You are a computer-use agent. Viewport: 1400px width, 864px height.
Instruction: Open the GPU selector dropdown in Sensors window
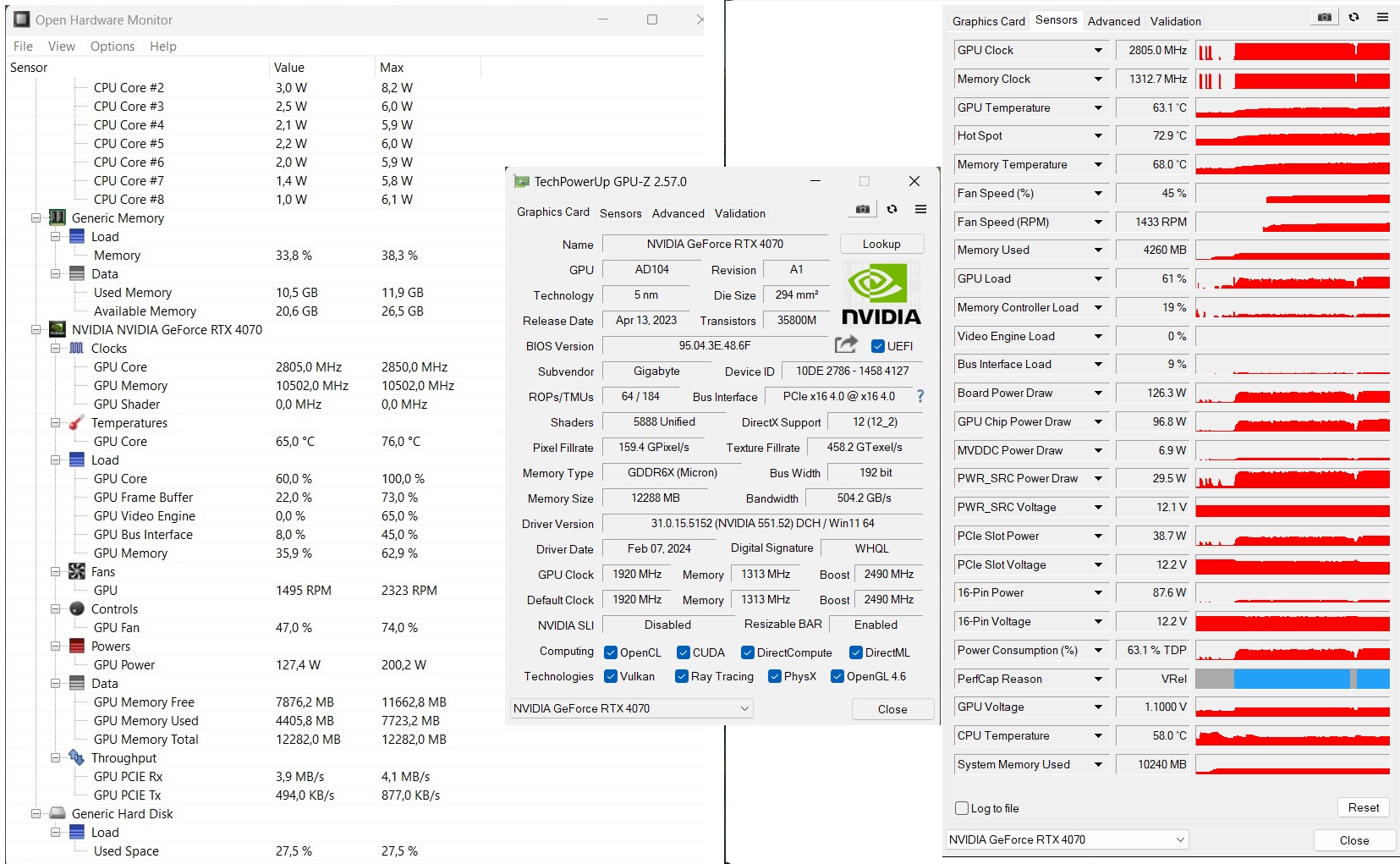tap(1068, 839)
